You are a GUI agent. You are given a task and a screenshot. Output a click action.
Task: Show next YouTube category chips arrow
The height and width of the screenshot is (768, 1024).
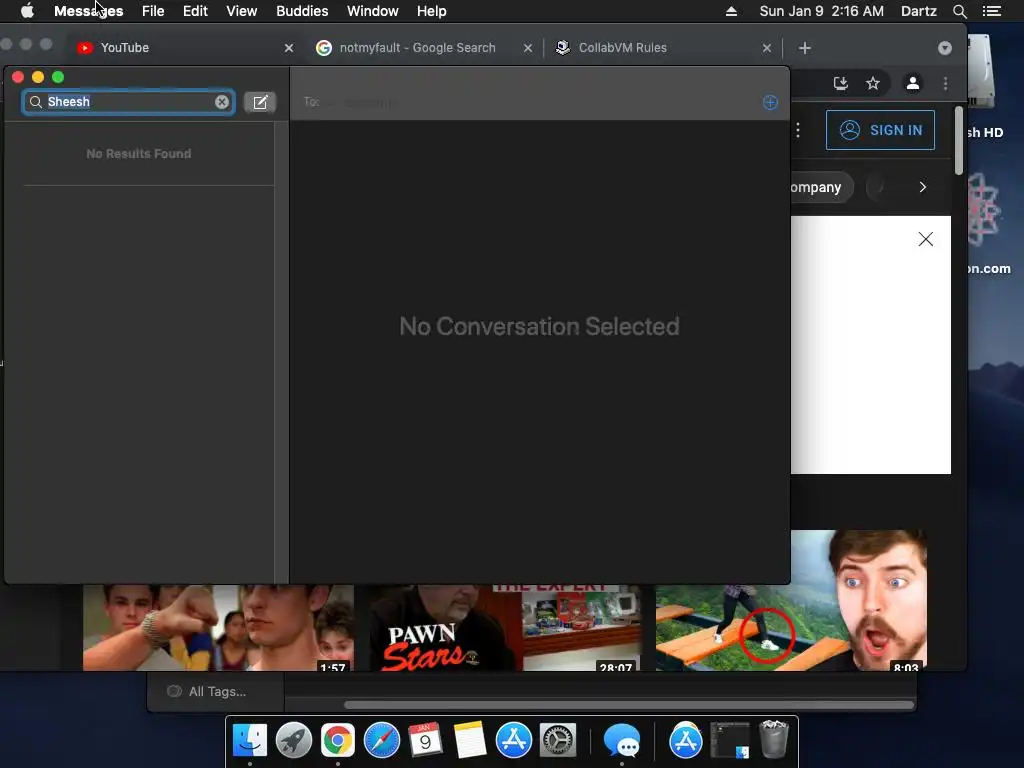click(x=922, y=187)
